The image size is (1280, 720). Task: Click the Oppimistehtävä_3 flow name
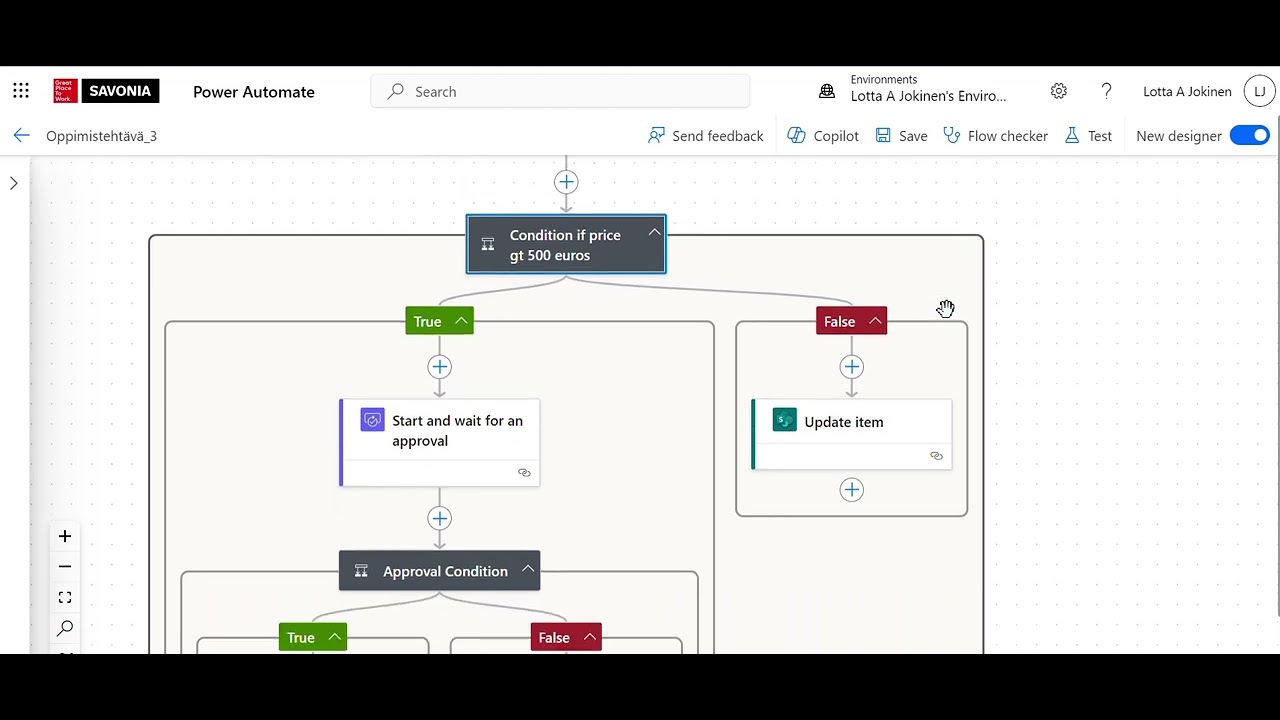[x=101, y=136]
